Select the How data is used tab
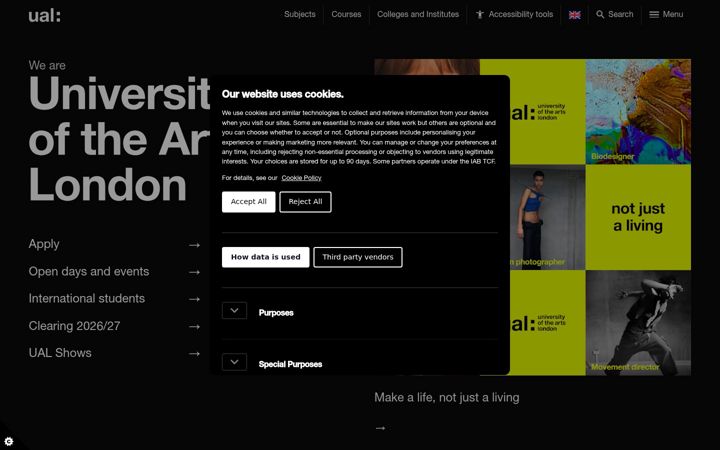Screen dimensions: 720x450 (265, 257)
